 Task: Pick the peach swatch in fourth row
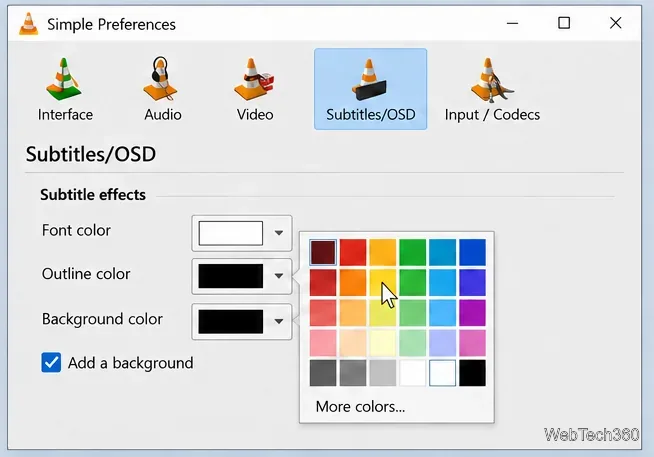(x=353, y=343)
